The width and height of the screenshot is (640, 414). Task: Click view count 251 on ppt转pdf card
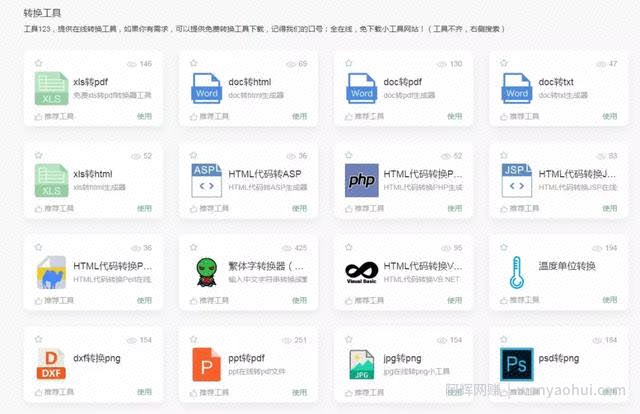[295, 340]
